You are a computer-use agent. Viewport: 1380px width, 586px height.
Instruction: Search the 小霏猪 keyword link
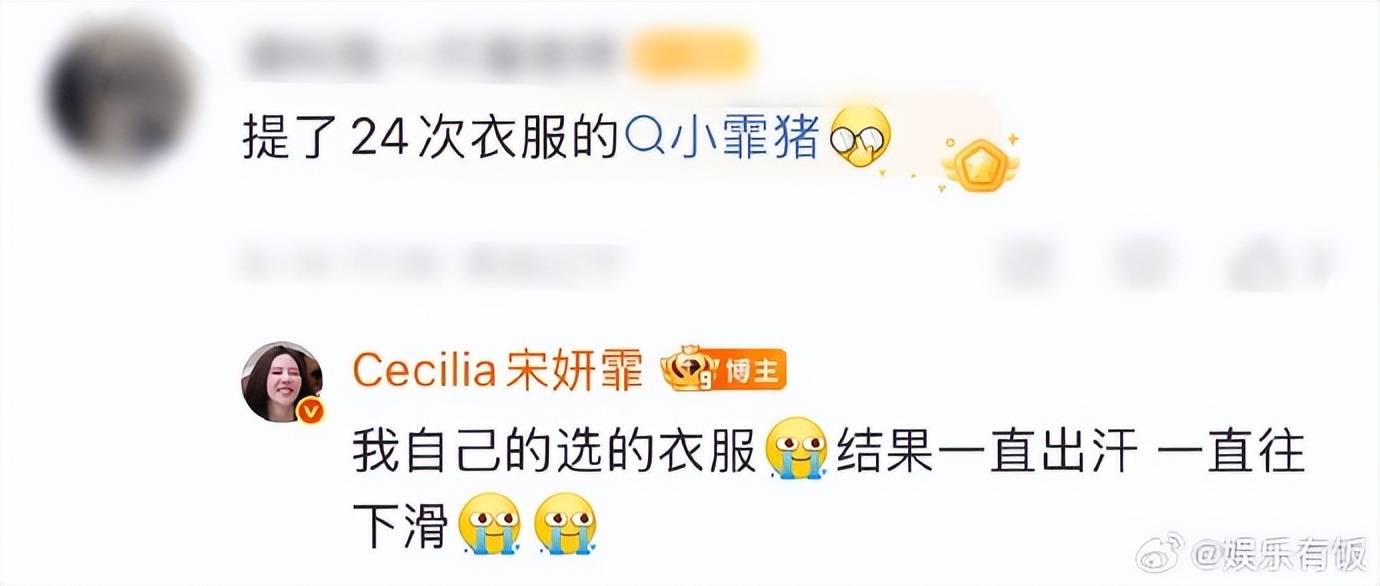(x=723, y=141)
